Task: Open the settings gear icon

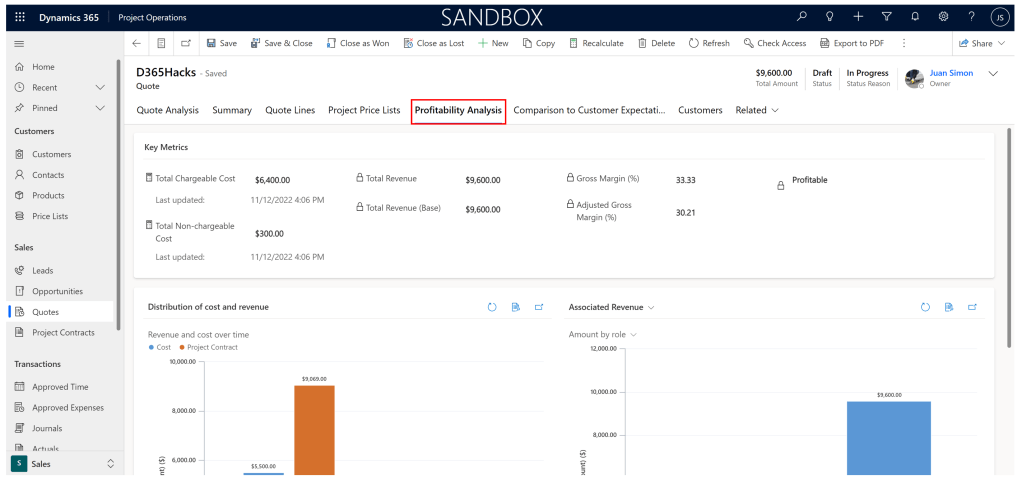Action: (x=943, y=17)
